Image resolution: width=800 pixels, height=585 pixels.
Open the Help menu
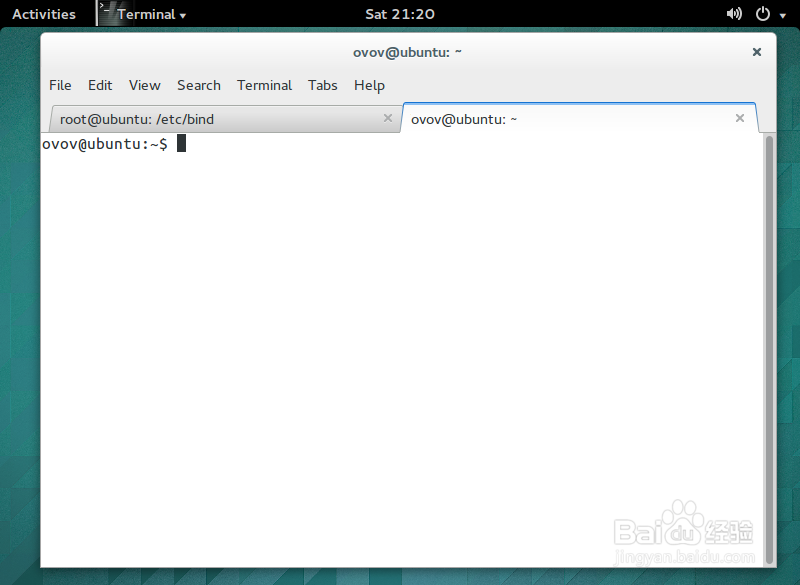click(369, 85)
